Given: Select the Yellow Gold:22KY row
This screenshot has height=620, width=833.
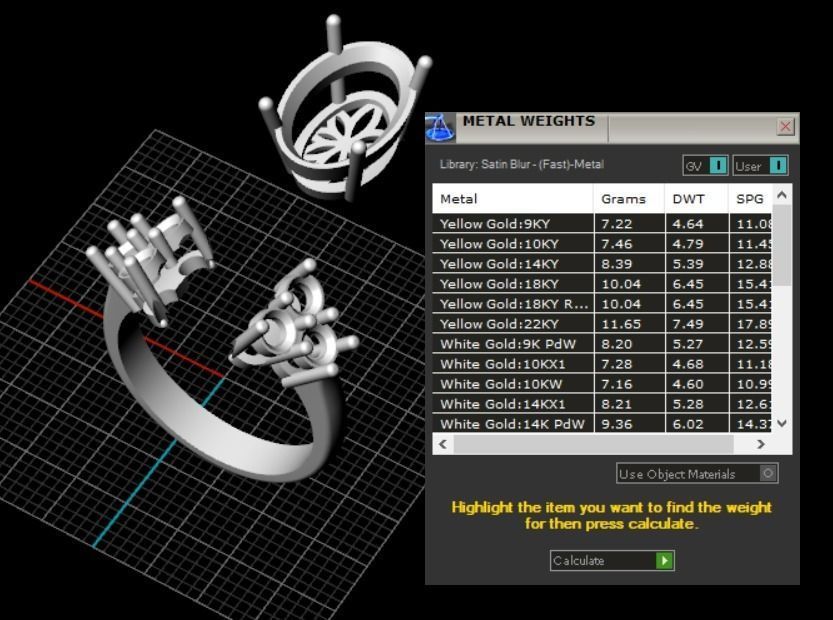Looking at the screenshot, I should [602, 324].
